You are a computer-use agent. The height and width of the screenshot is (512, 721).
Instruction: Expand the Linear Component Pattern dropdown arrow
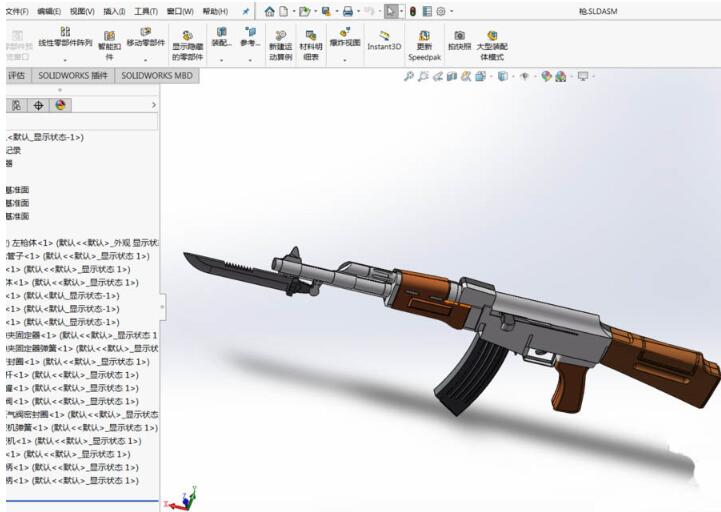coord(65,60)
